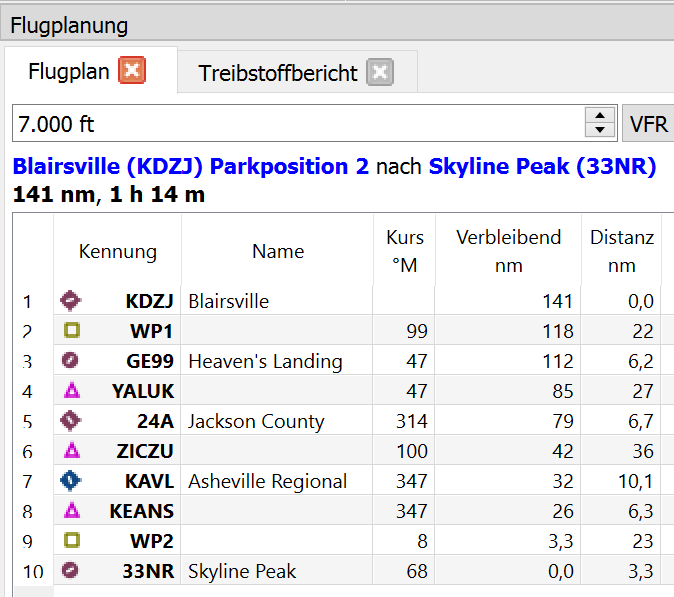Select the KEANS identifier cell
This screenshot has width=674, height=597.
coord(117,511)
